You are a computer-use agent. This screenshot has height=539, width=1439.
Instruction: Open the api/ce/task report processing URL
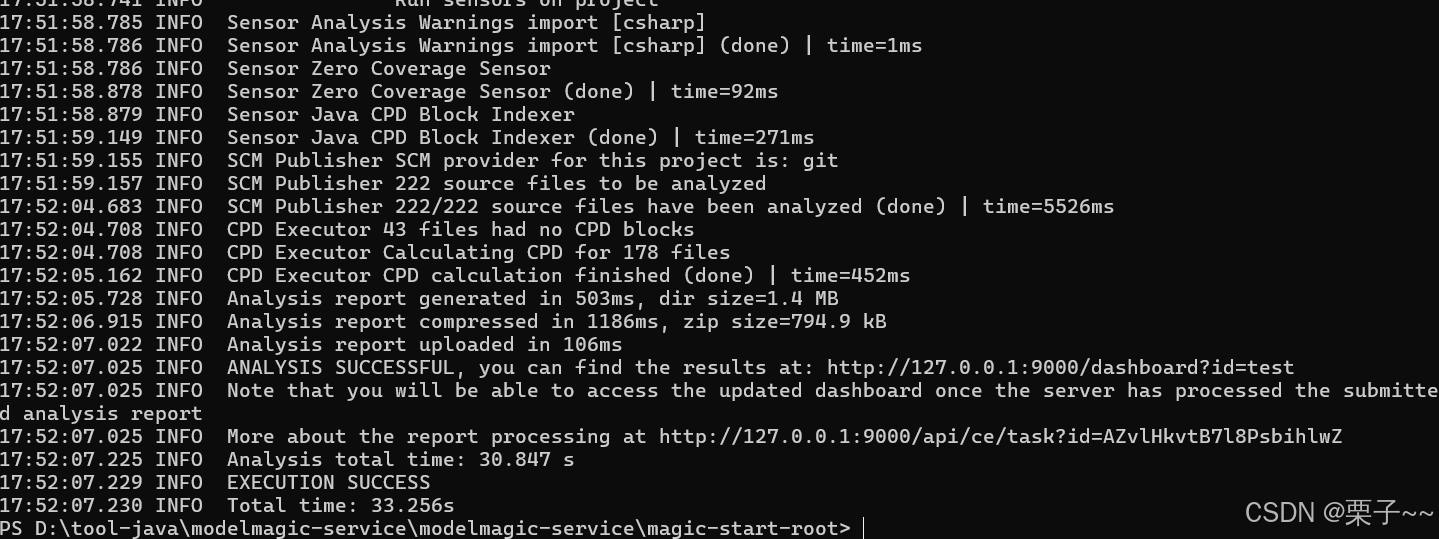pyautogui.click(x=1000, y=436)
